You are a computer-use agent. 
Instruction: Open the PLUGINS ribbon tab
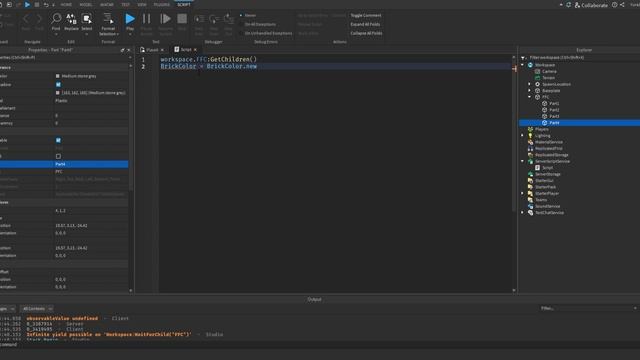[x=162, y=4]
